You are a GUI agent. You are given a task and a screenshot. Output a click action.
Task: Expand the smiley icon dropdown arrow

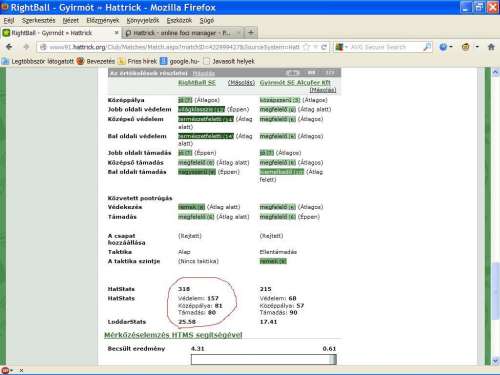click(x=477, y=47)
